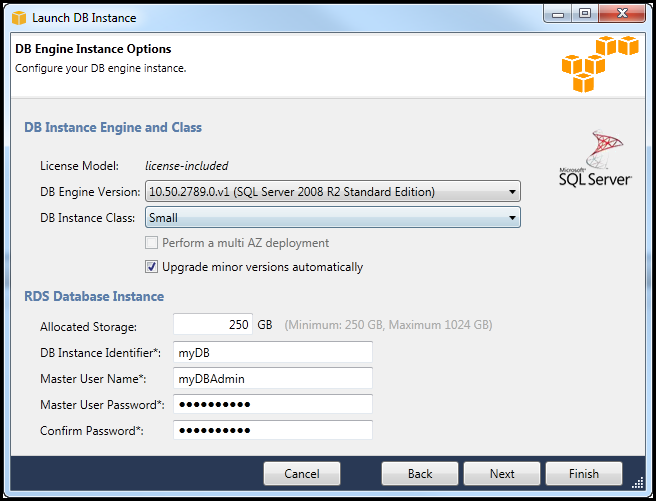This screenshot has width=656, height=501.
Task: Click the Cancel button
Action: (301, 474)
